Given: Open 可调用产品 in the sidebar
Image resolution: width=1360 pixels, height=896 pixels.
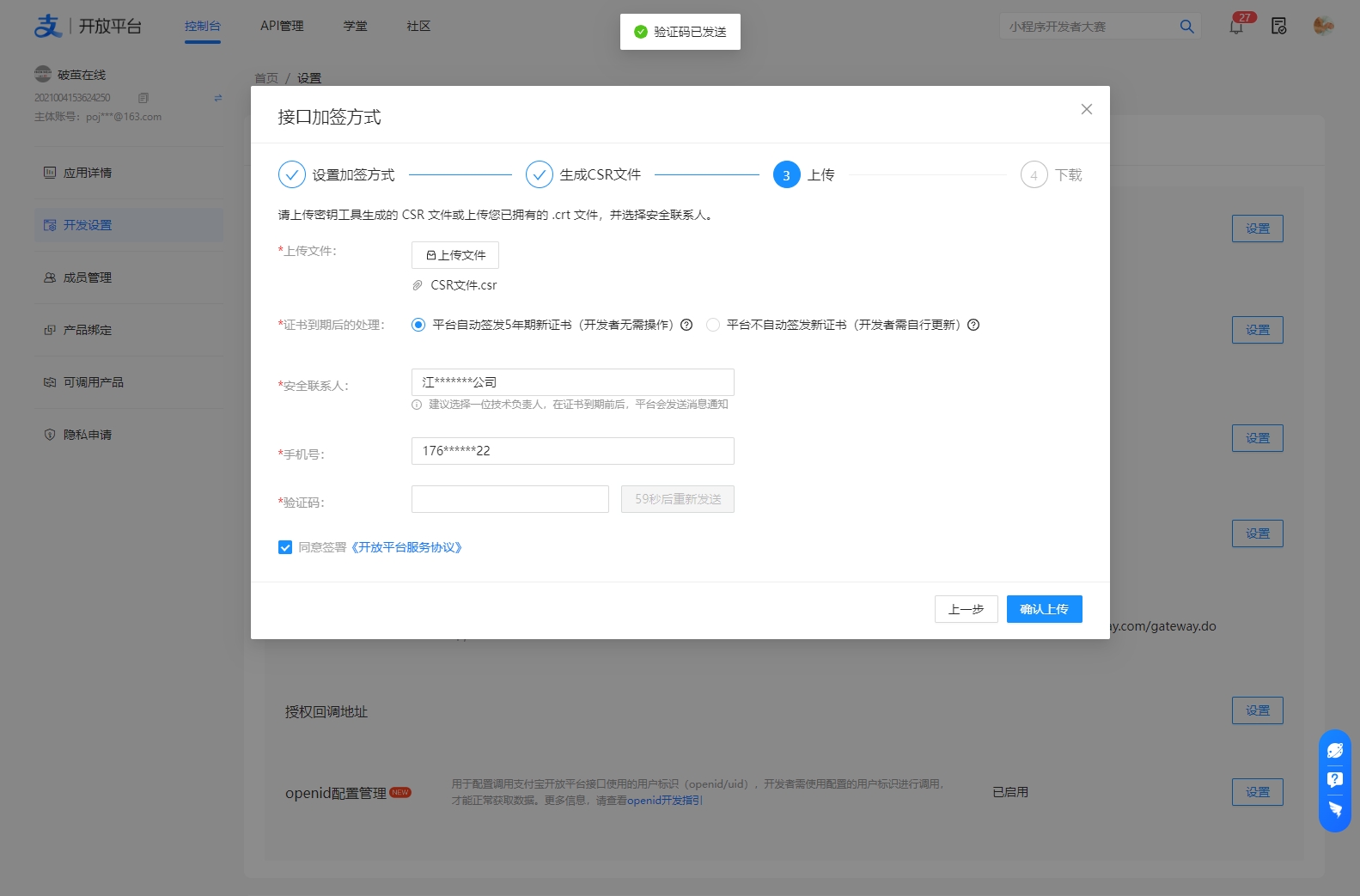Looking at the screenshot, I should [x=129, y=382].
